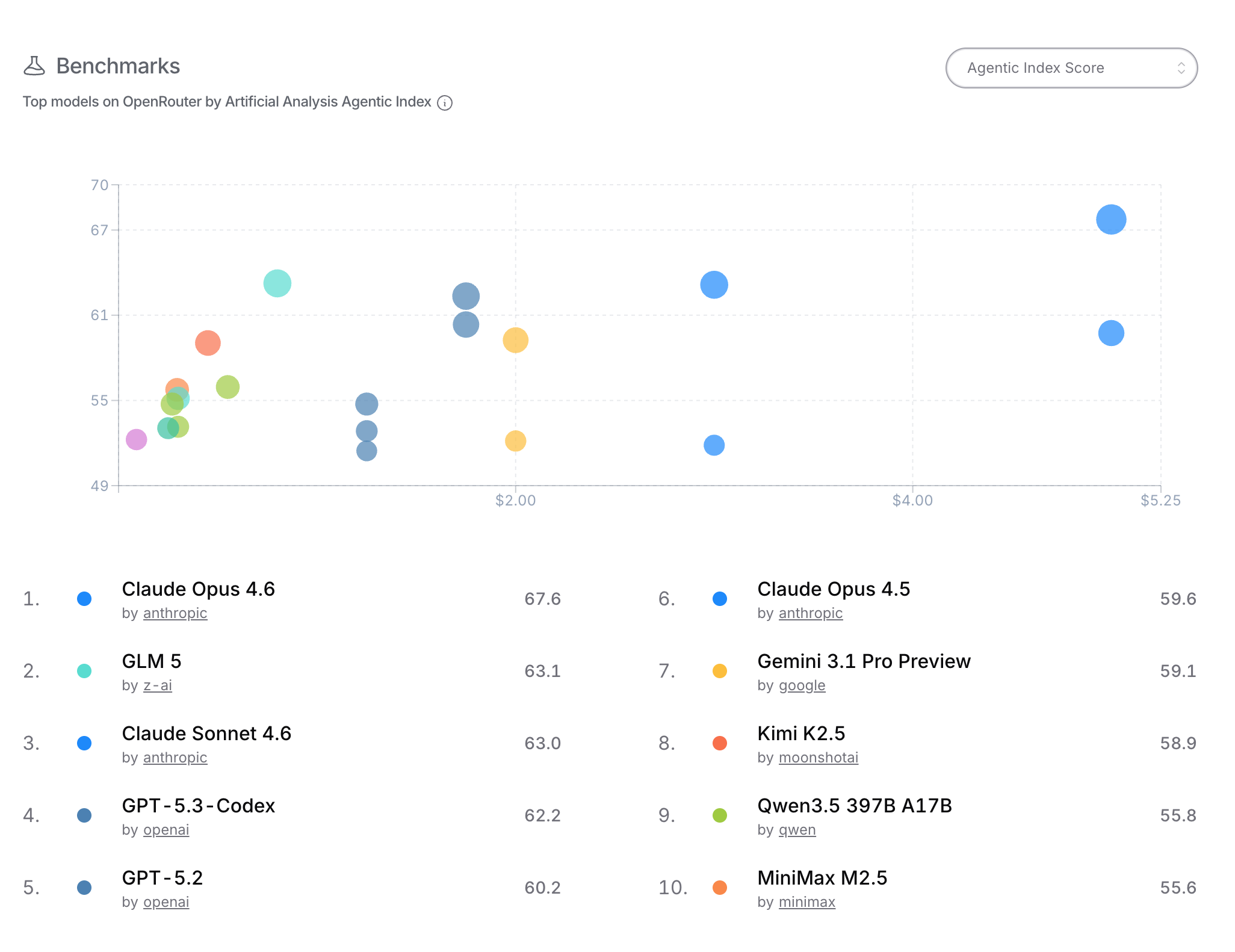Click the blue dot beside Claude Opus 4.6
This screenshot has height=952, width=1235.
[84, 599]
